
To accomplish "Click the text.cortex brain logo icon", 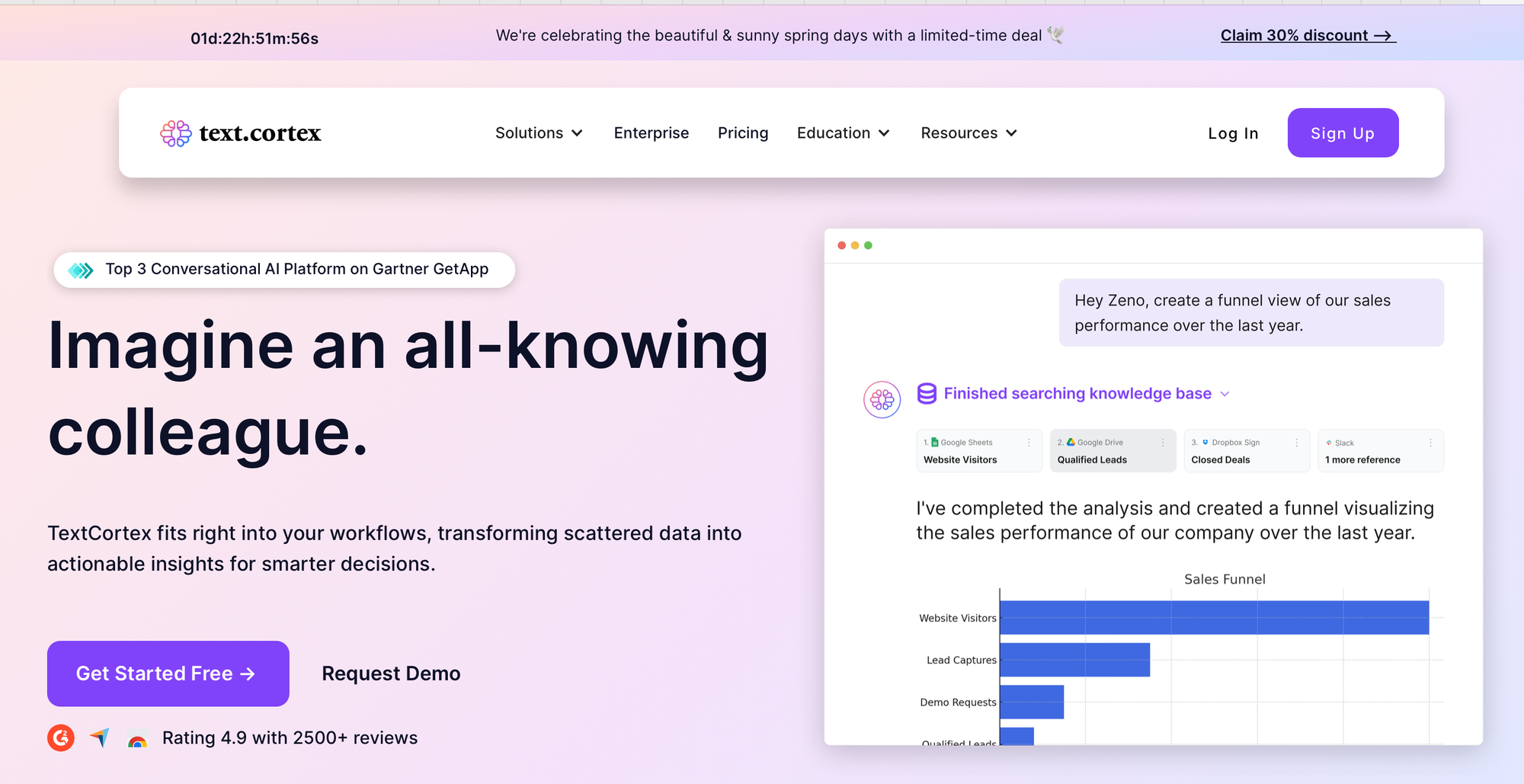I will click(175, 133).
